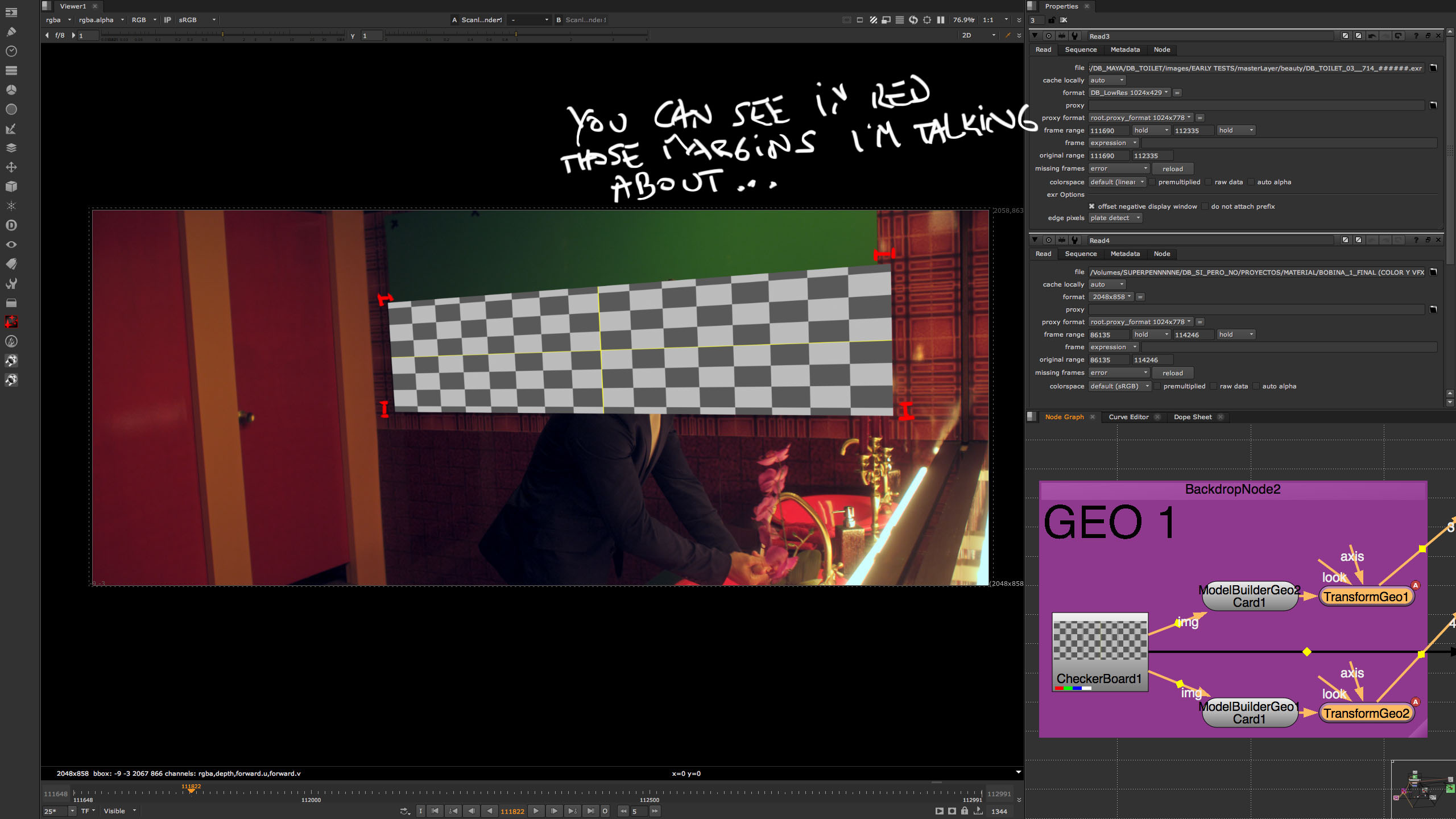Image resolution: width=1456 pixels, height=819 pixels.
Task: Open the Time nodes clock icon
Action: point(11,51)
